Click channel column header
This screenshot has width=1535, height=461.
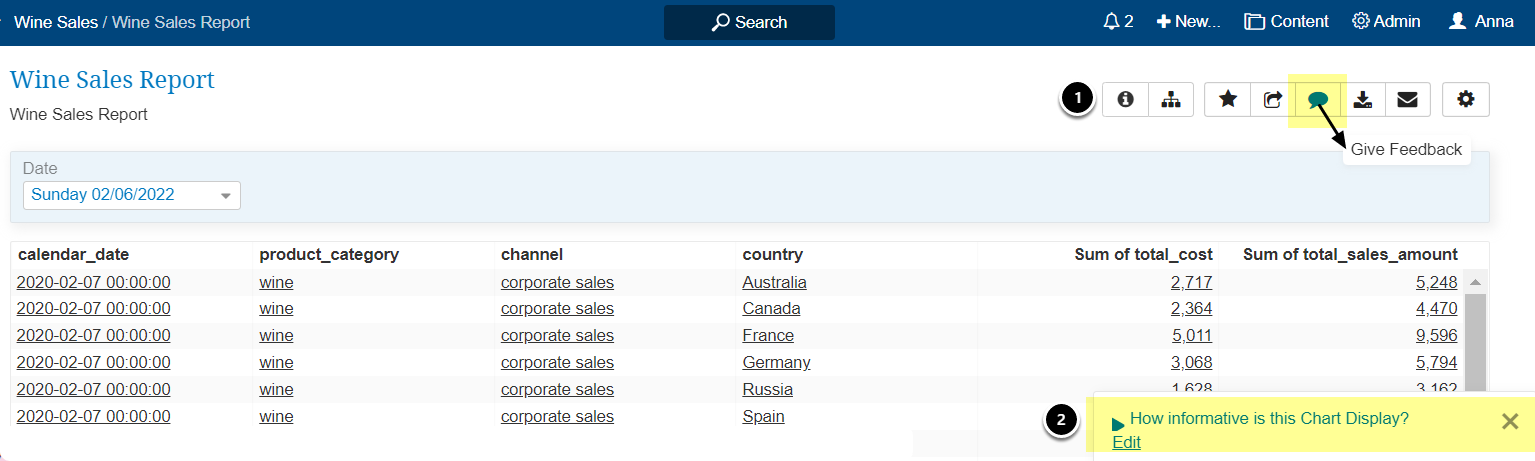532,254
